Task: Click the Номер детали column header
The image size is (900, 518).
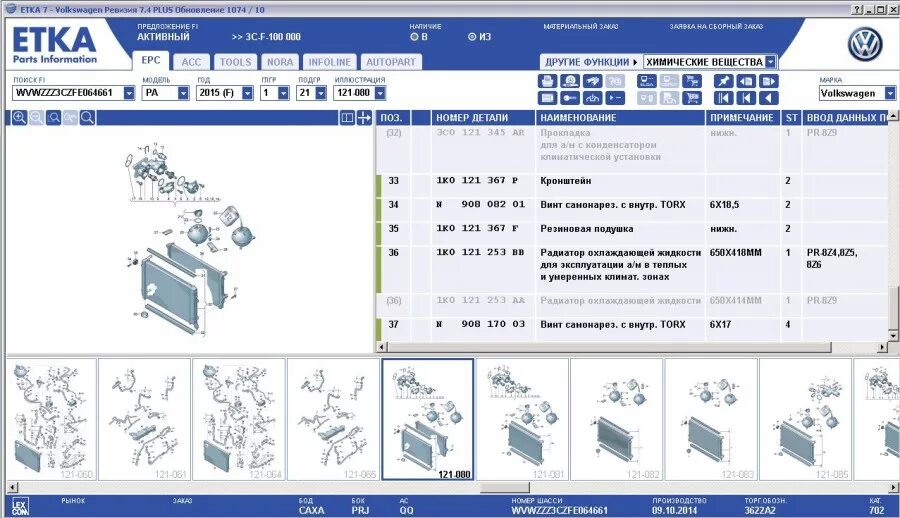Action: pyautogui.click(x=483, y=118)
